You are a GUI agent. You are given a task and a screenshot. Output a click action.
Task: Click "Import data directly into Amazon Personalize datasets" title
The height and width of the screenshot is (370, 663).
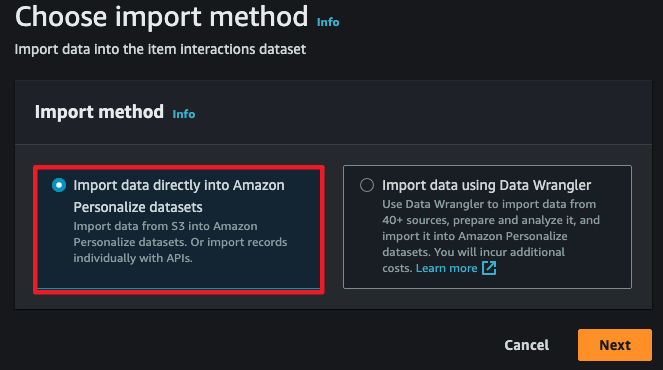click(x=179, y=196)
